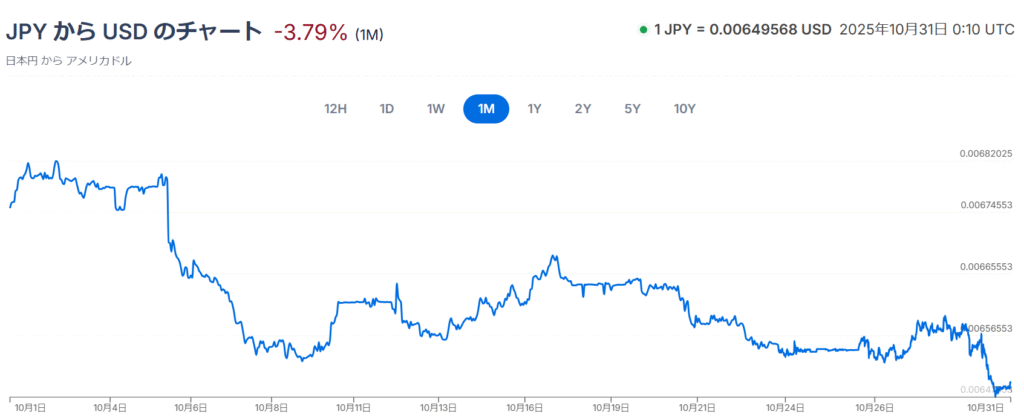Open the 10Y chart range
The height and width of the screenshot is (420, 1024).
[x=684, y=109]
